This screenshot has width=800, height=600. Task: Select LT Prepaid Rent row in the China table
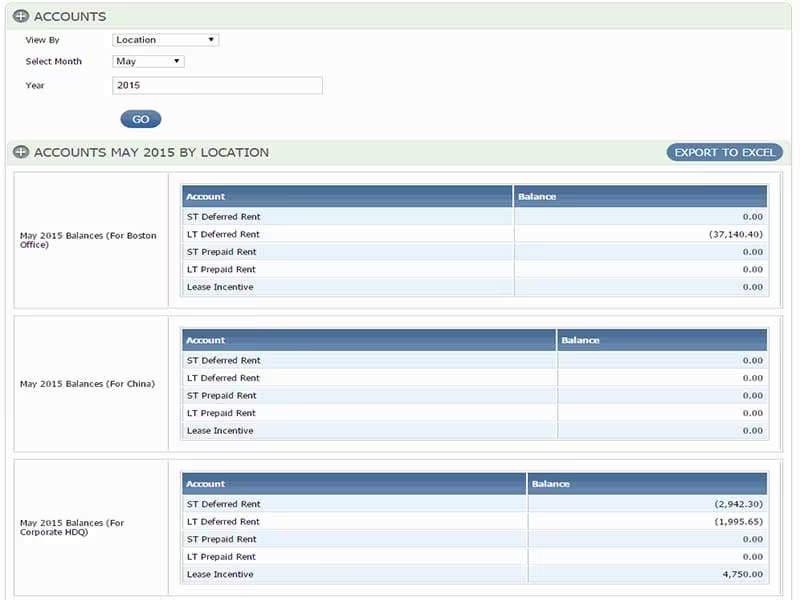pos(474,413)
